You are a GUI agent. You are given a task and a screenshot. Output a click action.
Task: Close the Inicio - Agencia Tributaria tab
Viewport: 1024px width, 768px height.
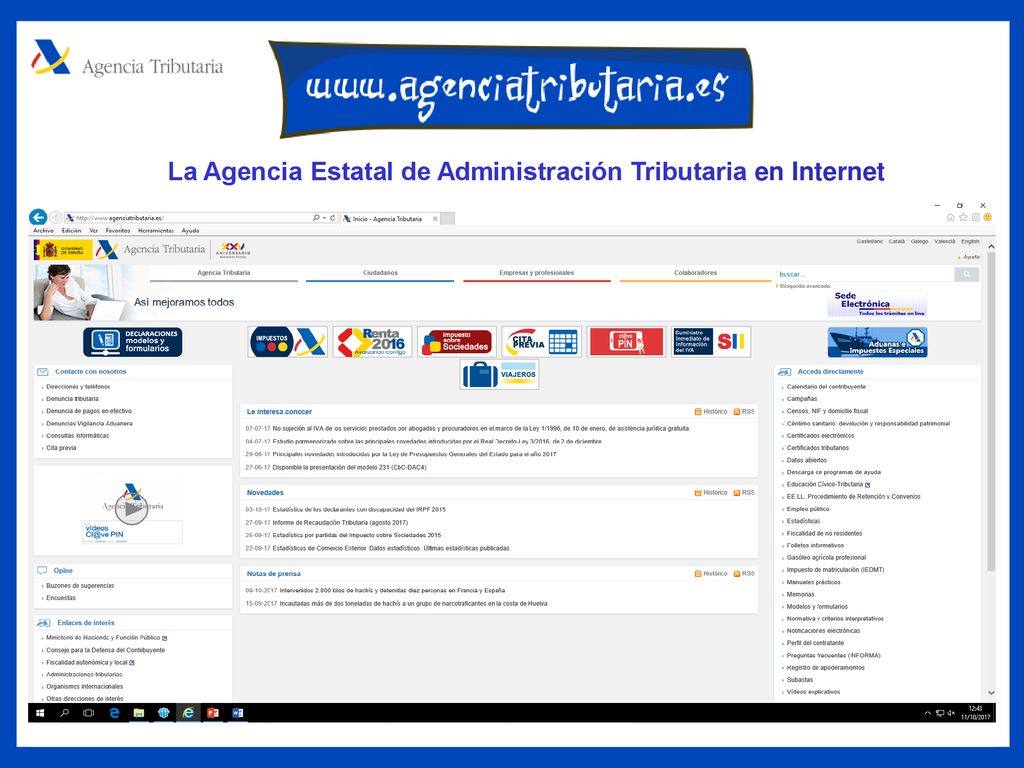tap(435, 219)
